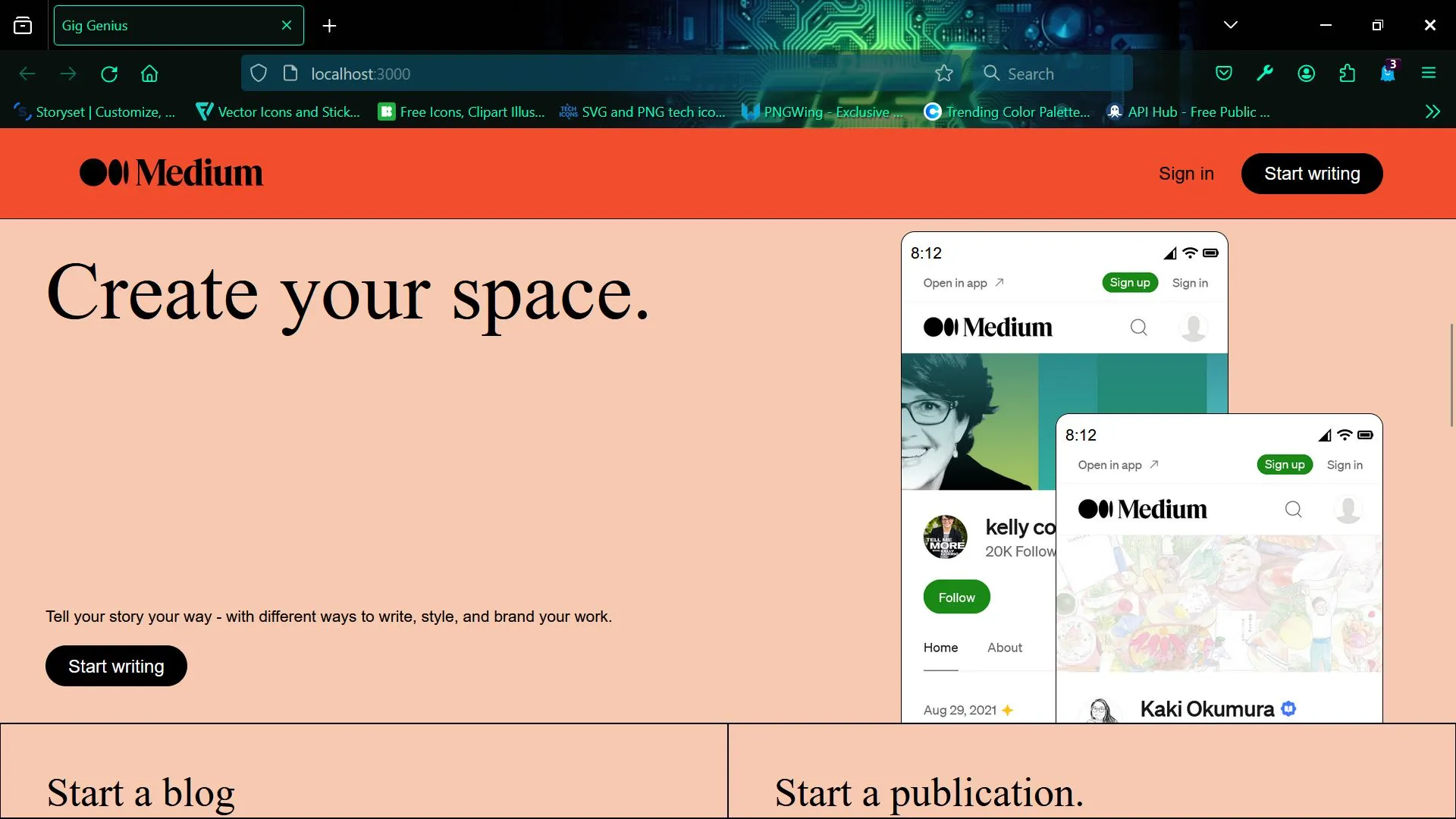1456x819 pixels.
Task: Minimize the browser window
Action: tap(1326, 25)
